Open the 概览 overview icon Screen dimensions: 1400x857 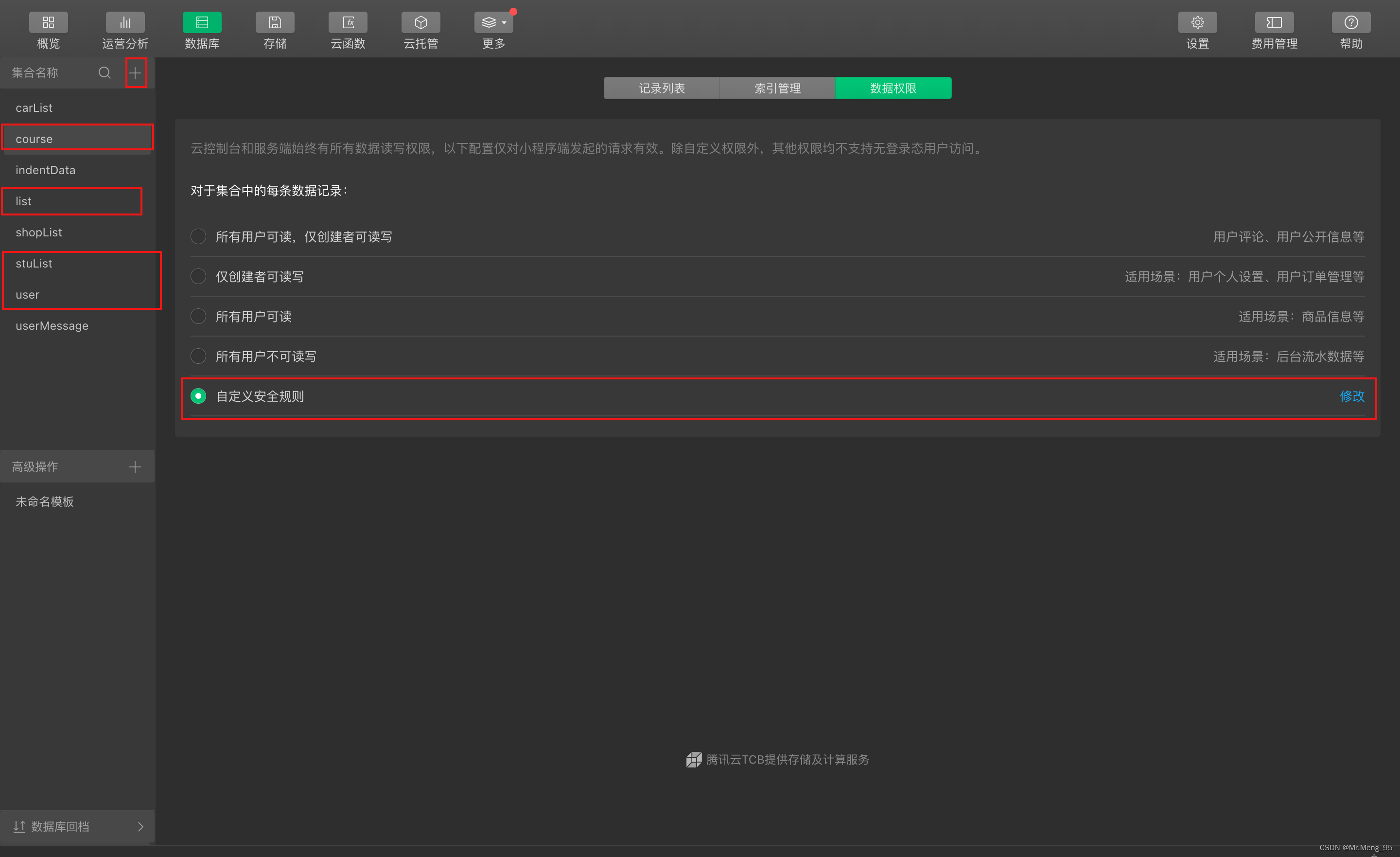48,23
